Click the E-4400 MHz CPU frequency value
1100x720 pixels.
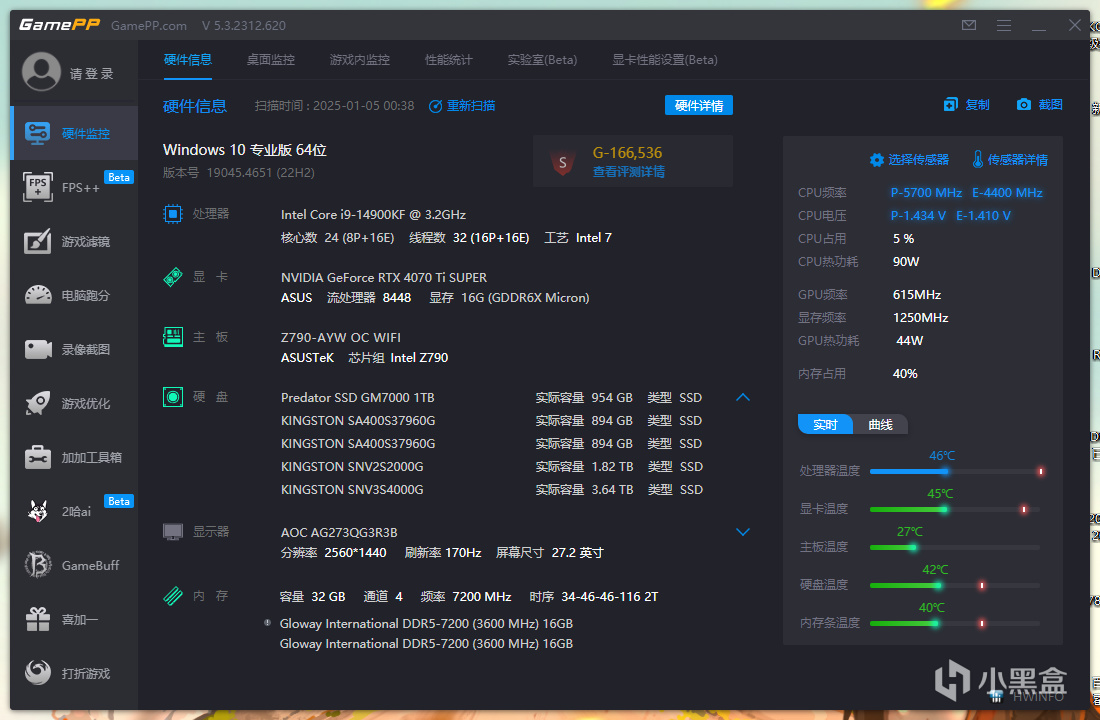pyautogui.click(x=1007, y=193)
